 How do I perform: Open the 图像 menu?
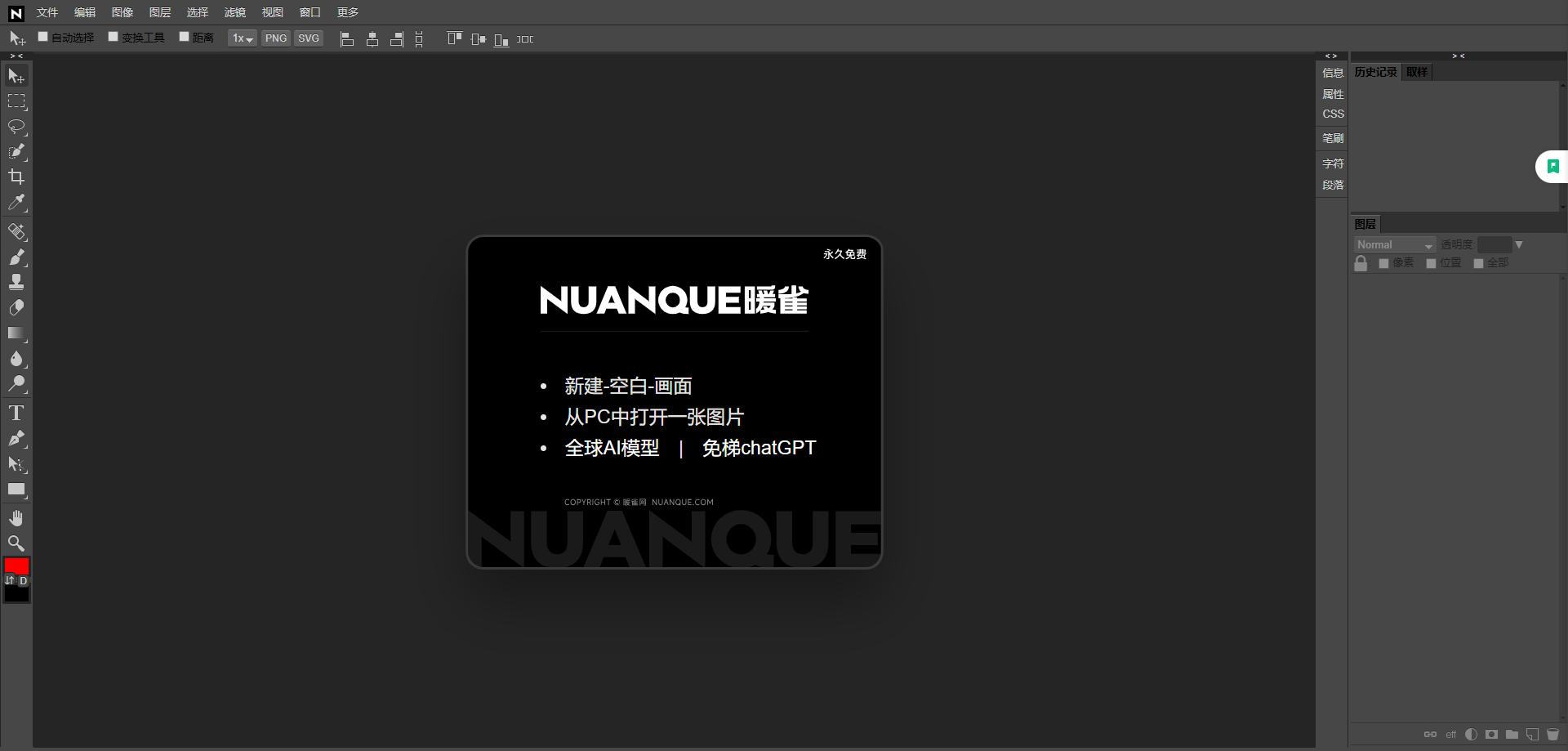click(122, 12)
